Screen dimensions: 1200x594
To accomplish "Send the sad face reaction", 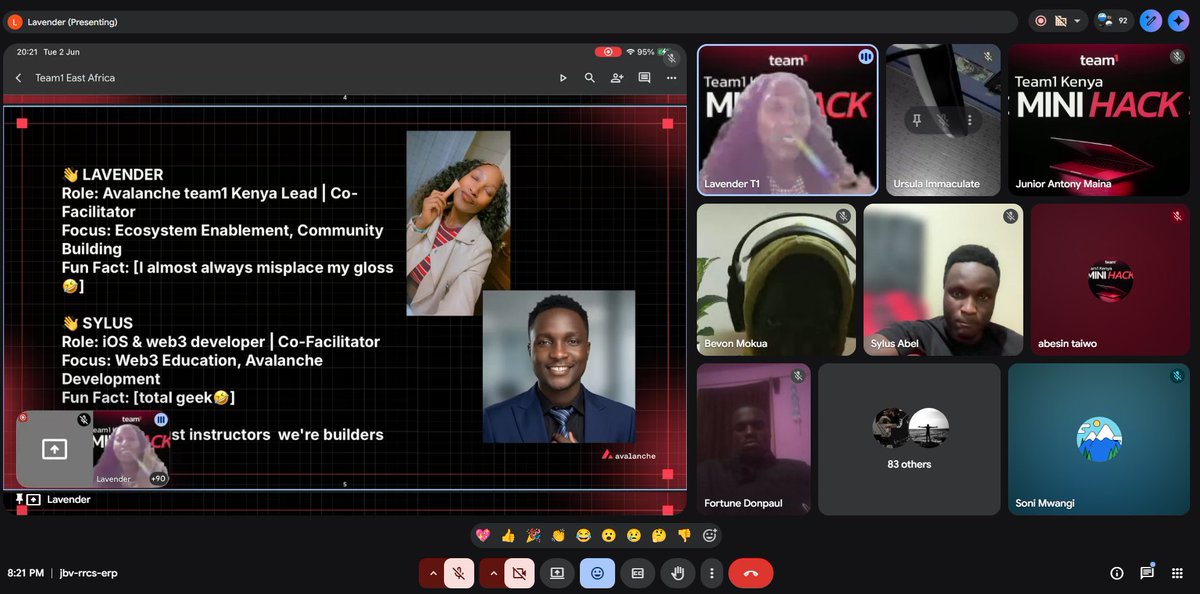I will coord(634,535).
